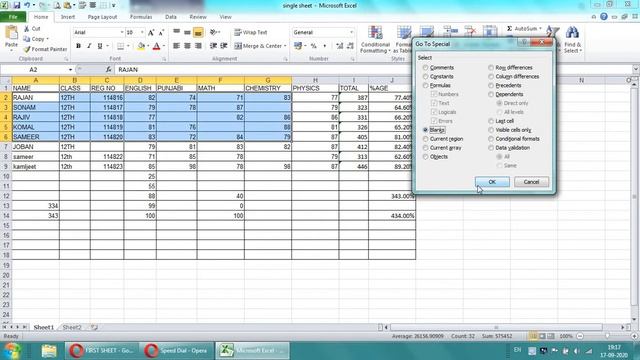Click Sheet1 worksheet tab
640x360 pixels.
(x=44, y=327)
